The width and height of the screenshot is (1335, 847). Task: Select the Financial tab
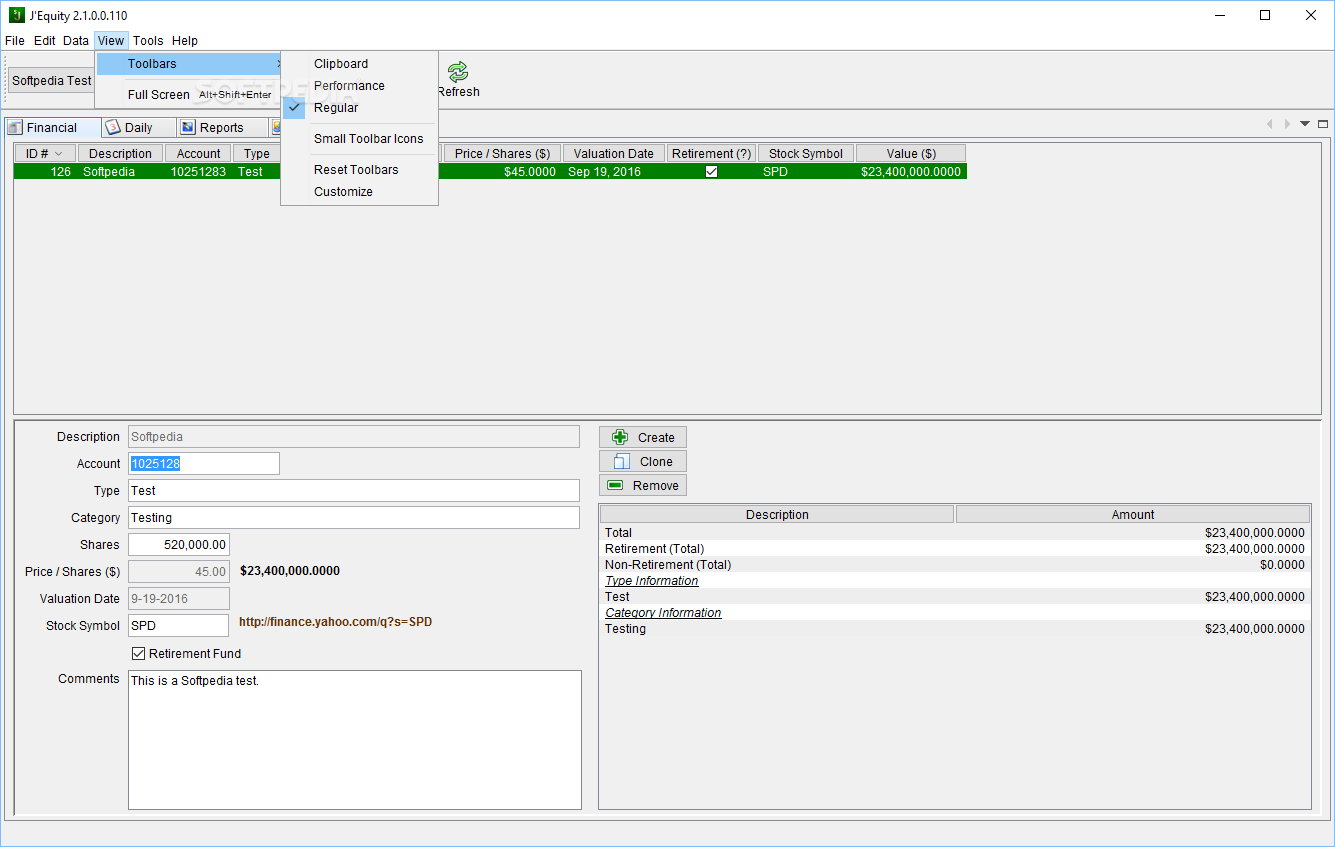point(52,127)
